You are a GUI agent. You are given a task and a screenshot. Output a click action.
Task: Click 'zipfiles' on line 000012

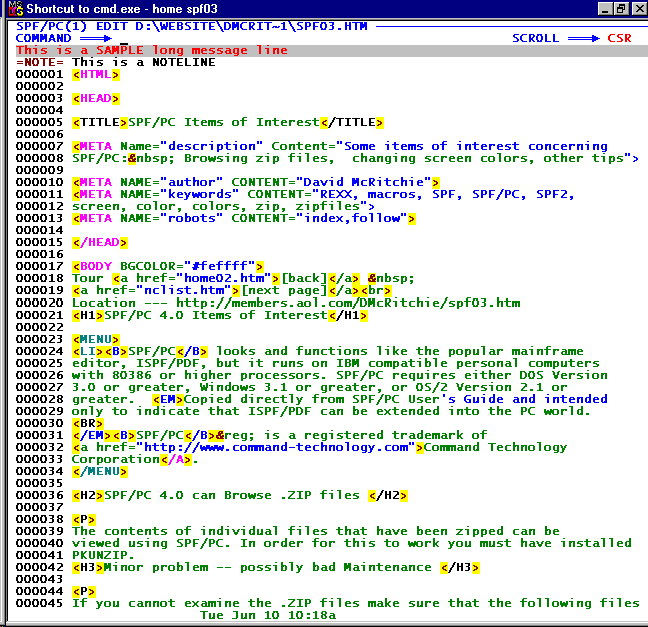[x=327, y=206]
